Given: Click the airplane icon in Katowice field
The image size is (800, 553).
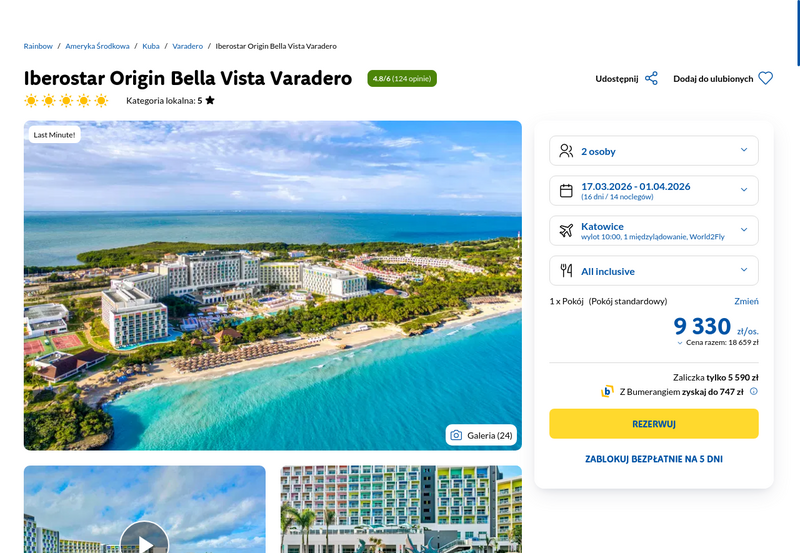Looking at the screenshot, I should [566, 231].
